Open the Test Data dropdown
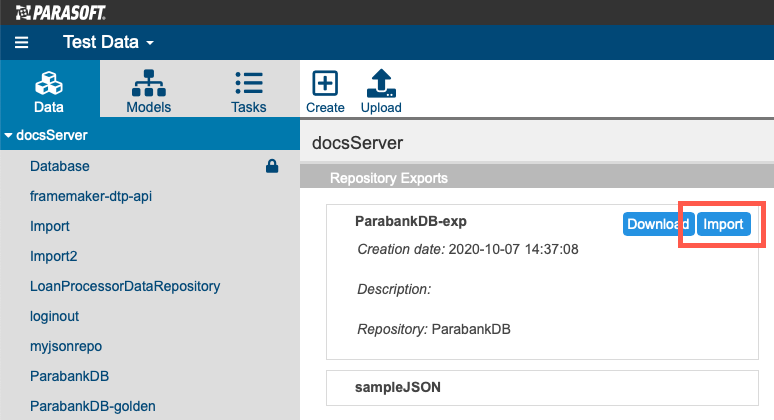This screenshot has width=774, height=420. (108, 42)
